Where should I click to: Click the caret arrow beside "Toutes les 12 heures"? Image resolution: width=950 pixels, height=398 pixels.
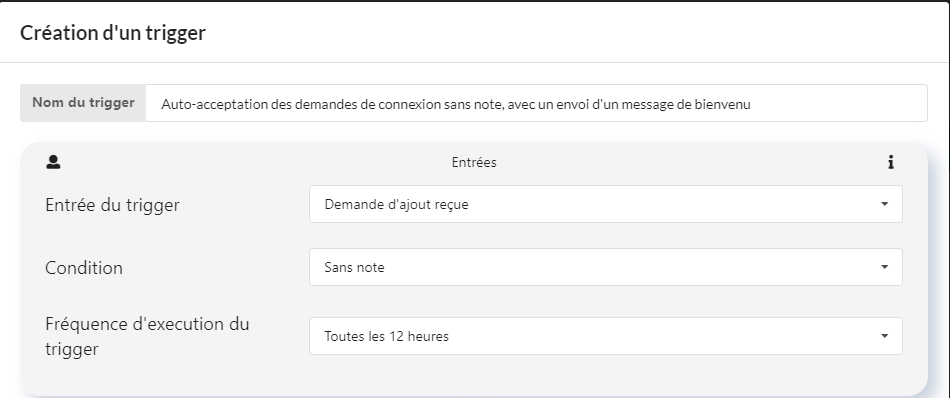885,336
